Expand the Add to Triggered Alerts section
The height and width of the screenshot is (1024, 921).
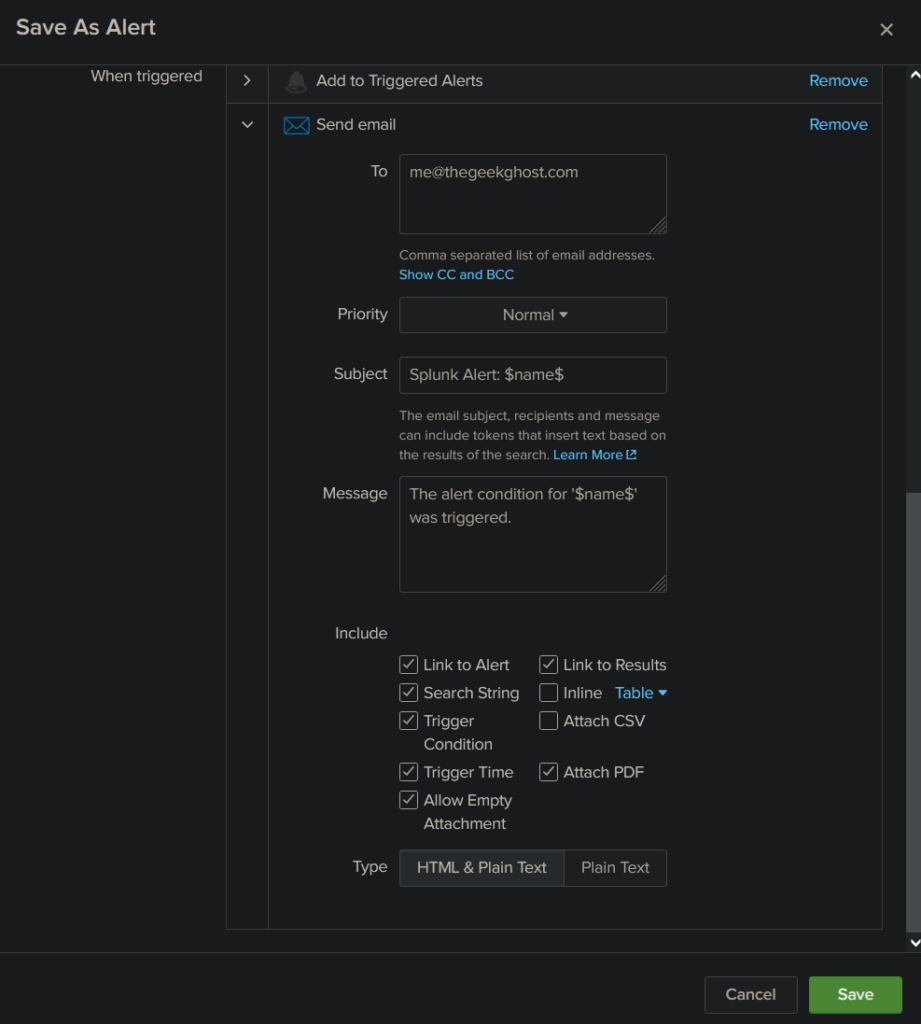tap(247, 81)
